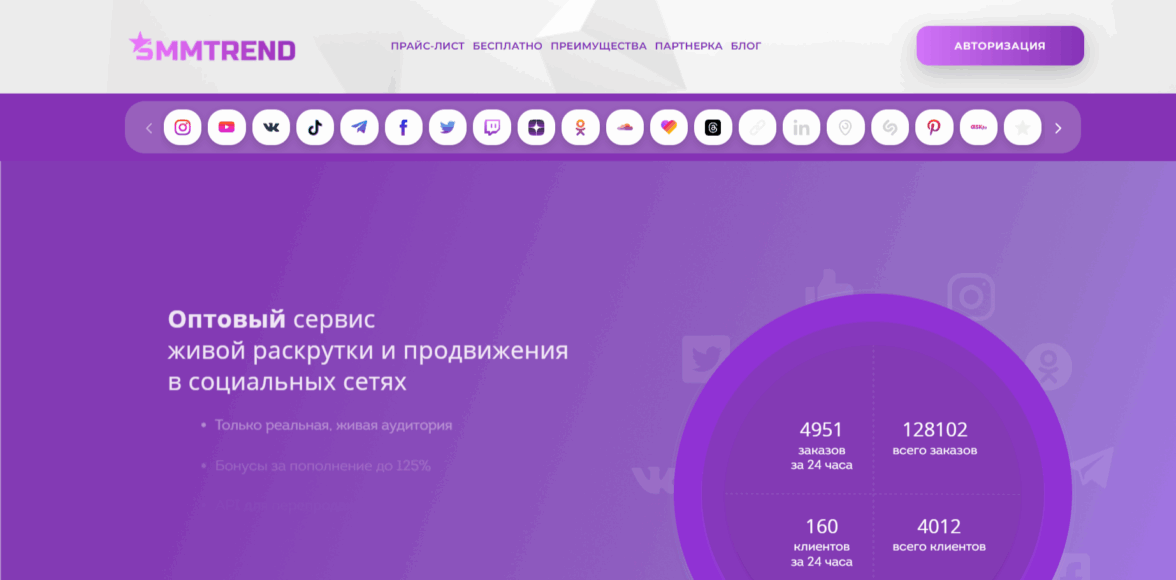
Task: Pick the Twitter bird icon in the bar
Action: [448, 128]
